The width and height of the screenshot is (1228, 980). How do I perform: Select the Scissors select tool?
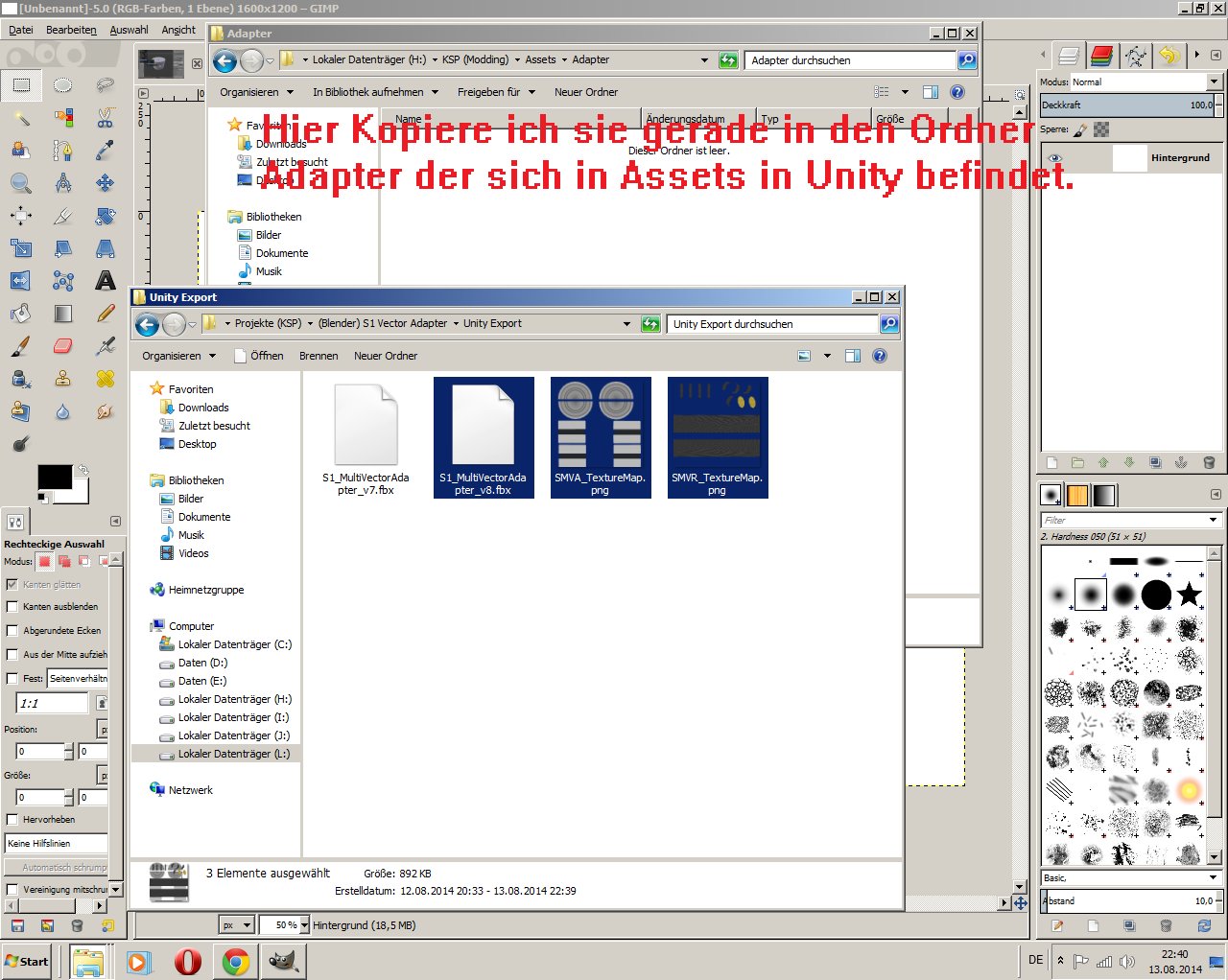click(106, 118)
